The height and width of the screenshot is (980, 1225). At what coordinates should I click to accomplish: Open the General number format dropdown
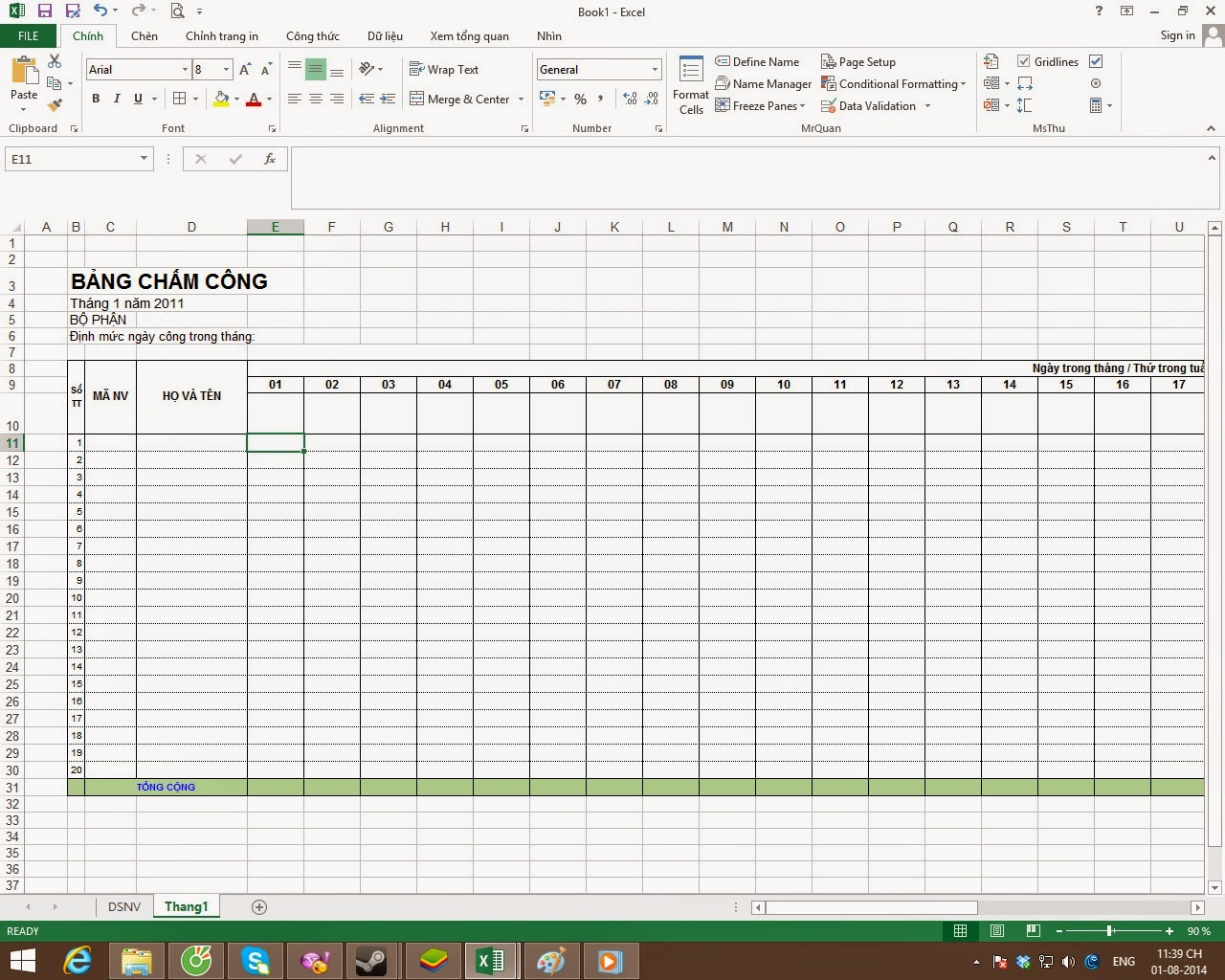(654, 69)
